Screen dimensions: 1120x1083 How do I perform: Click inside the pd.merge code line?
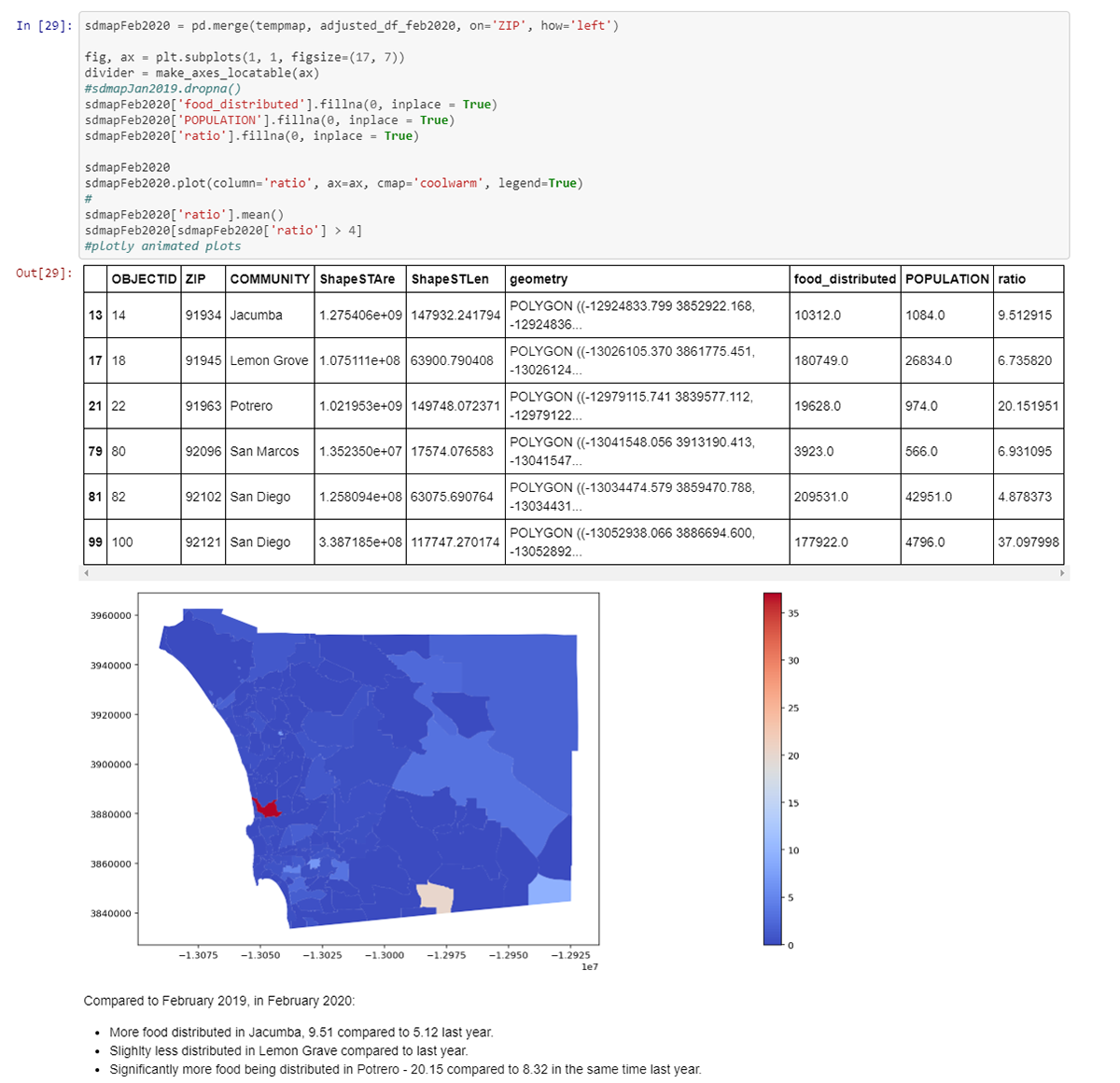(x=351, y=25)
